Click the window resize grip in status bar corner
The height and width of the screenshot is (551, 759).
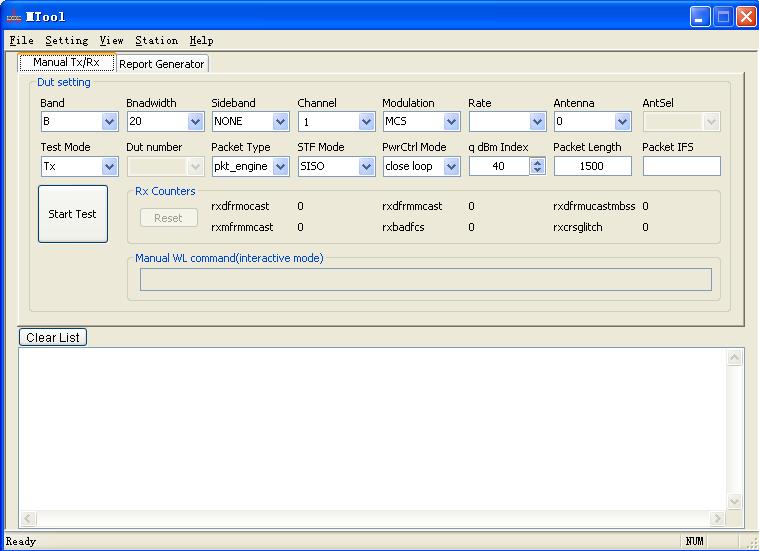tap(752, 543)
